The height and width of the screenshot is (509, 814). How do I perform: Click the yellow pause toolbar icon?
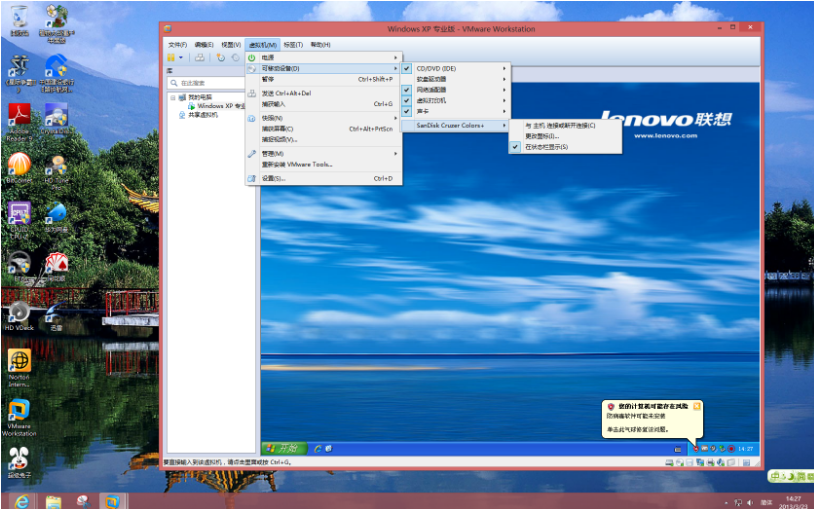(171, 58)
